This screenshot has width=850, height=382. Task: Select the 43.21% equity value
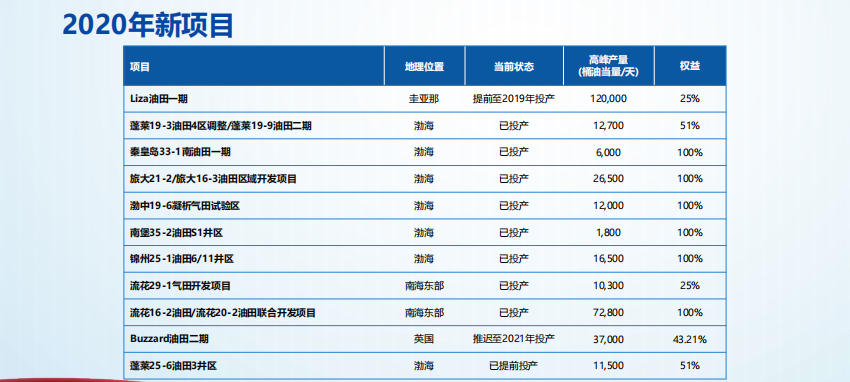click(690, 339)
